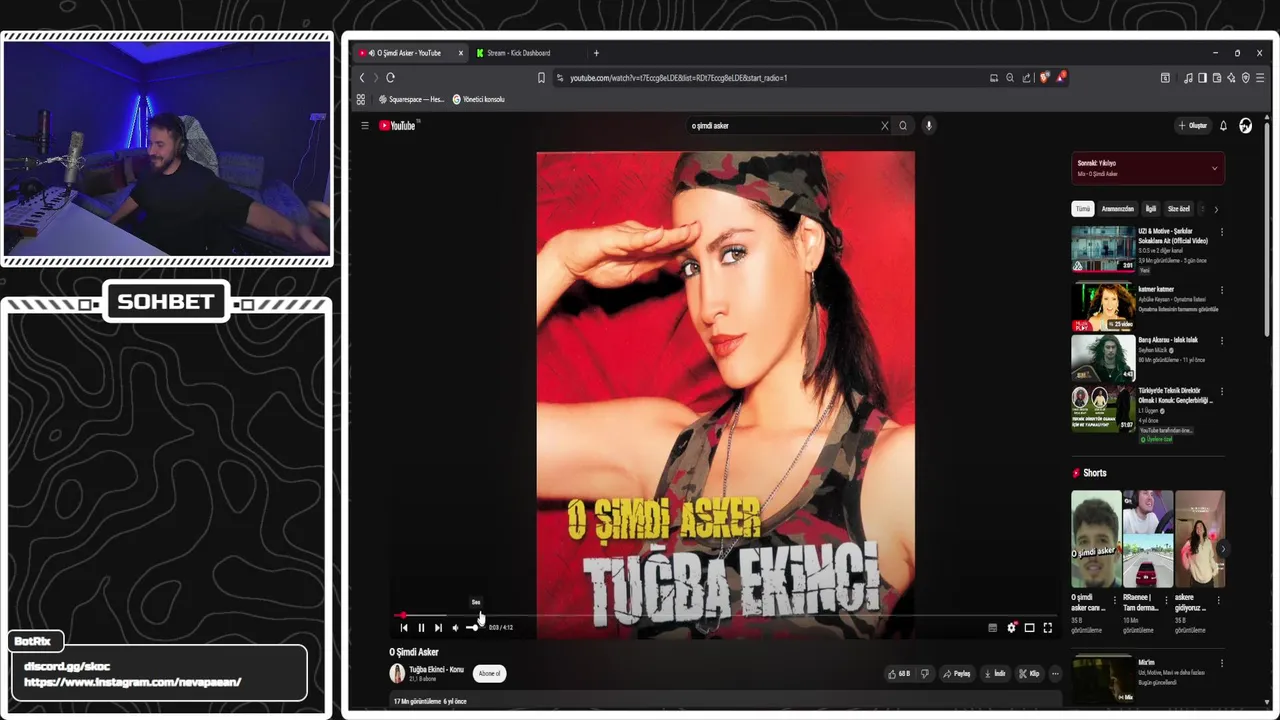This screenshot has height=720, width=1280.
Task: Pause the playing video
Action: [421, 628]
